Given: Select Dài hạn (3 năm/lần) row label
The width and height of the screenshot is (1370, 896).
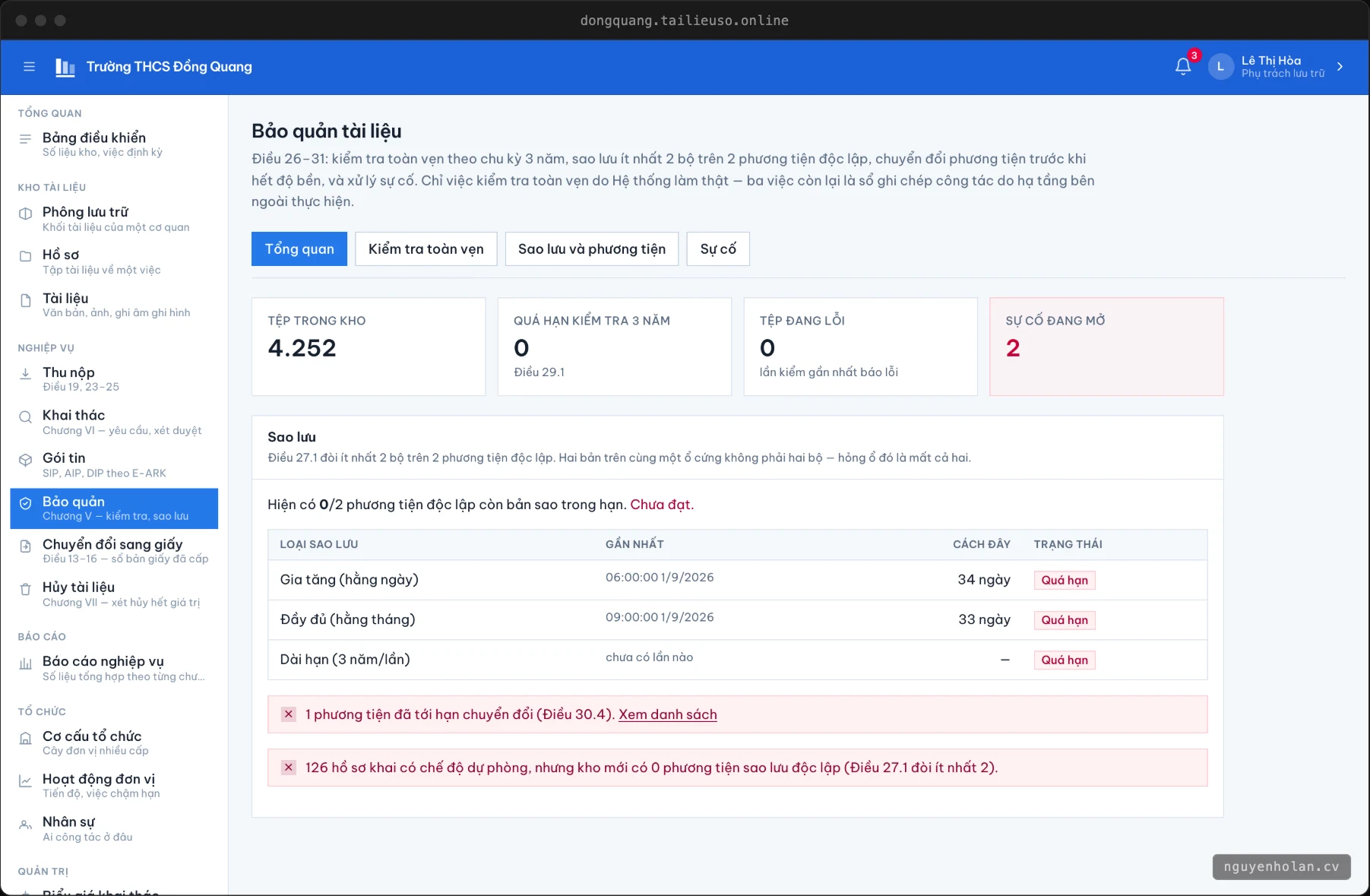Looking at the screenshot, I should tap(345, 660).
